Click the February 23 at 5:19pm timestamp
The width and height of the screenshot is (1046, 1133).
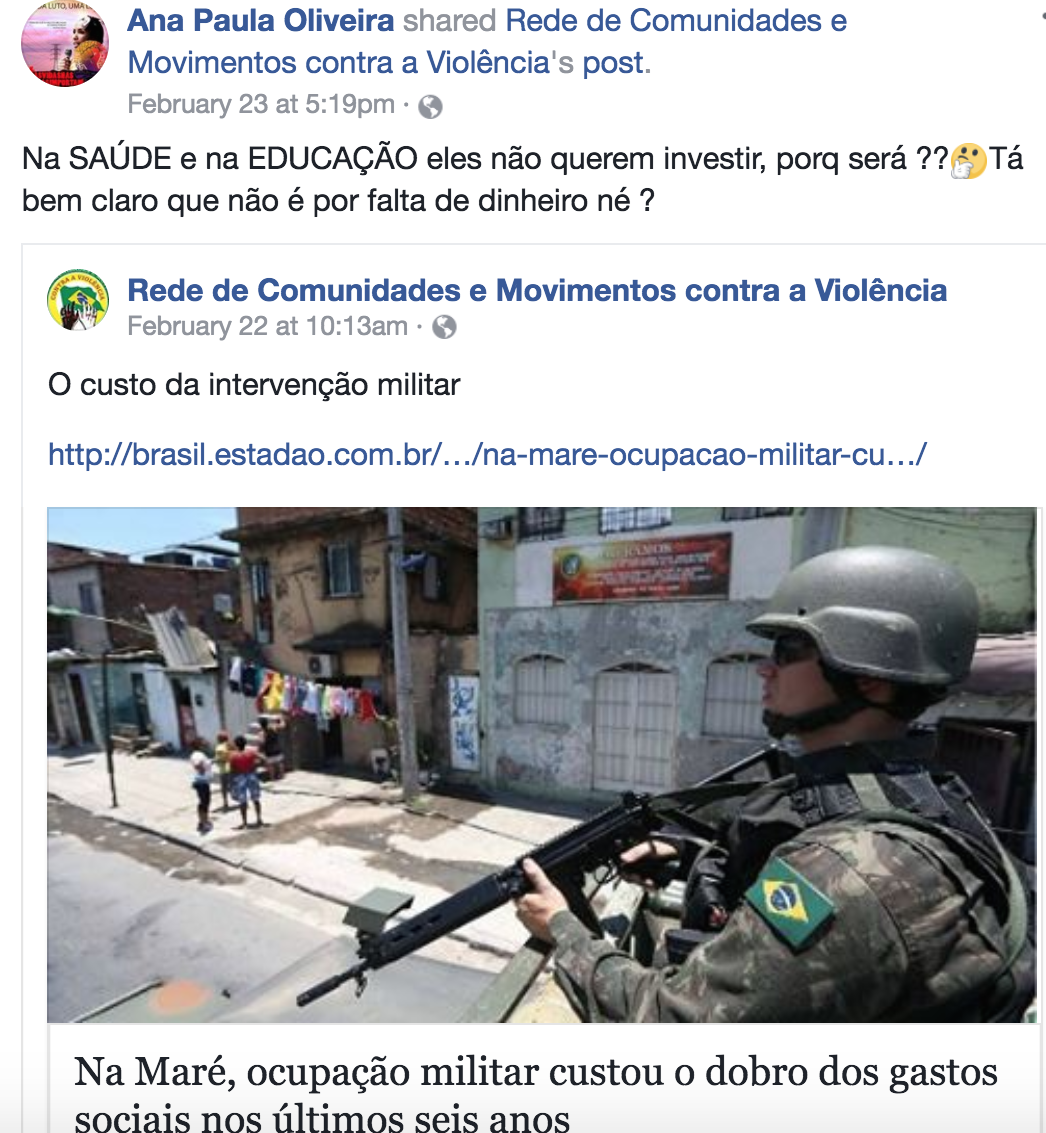tap(261, 104)
